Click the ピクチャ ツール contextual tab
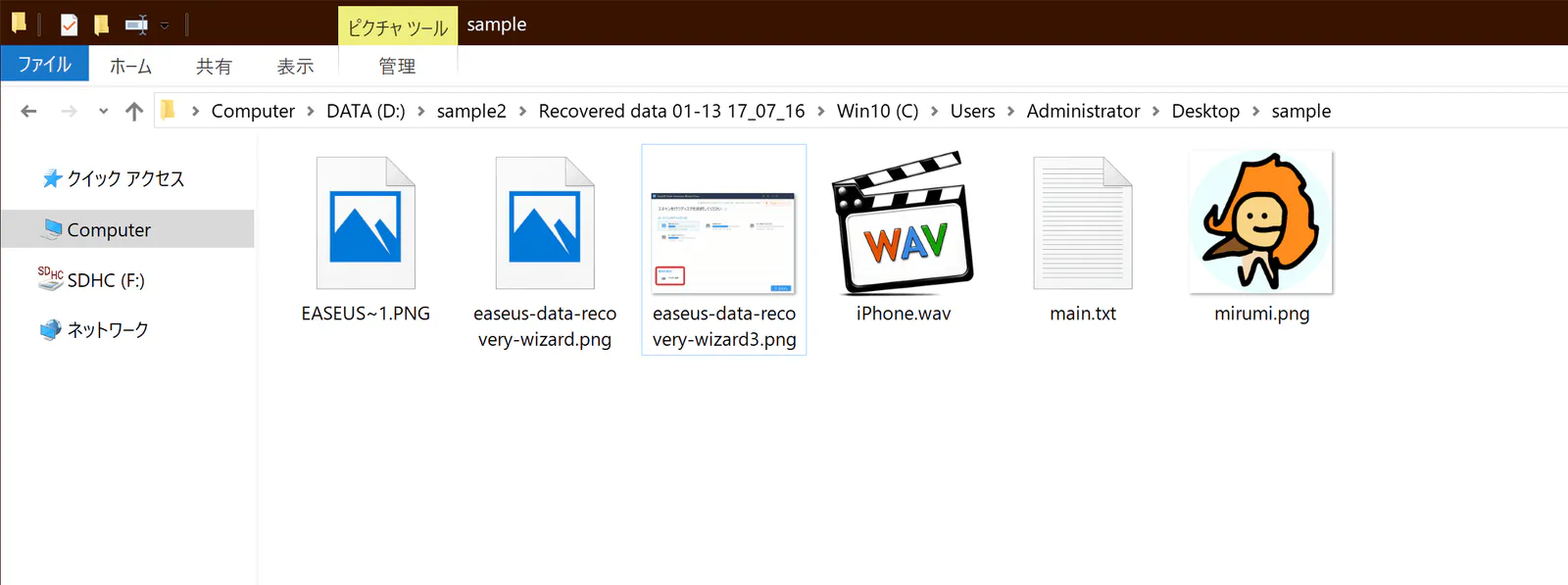Image resolution: width=1568 pixels, height=585 pixels. pos(398,26)
